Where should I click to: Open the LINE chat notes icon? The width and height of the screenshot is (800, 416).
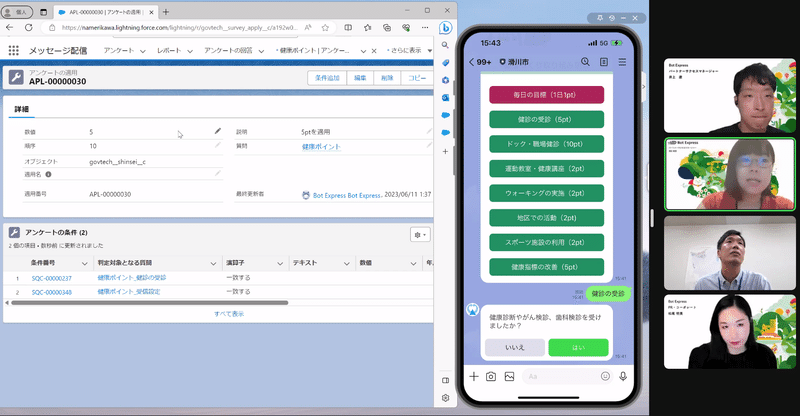click(x=604, y=62)
